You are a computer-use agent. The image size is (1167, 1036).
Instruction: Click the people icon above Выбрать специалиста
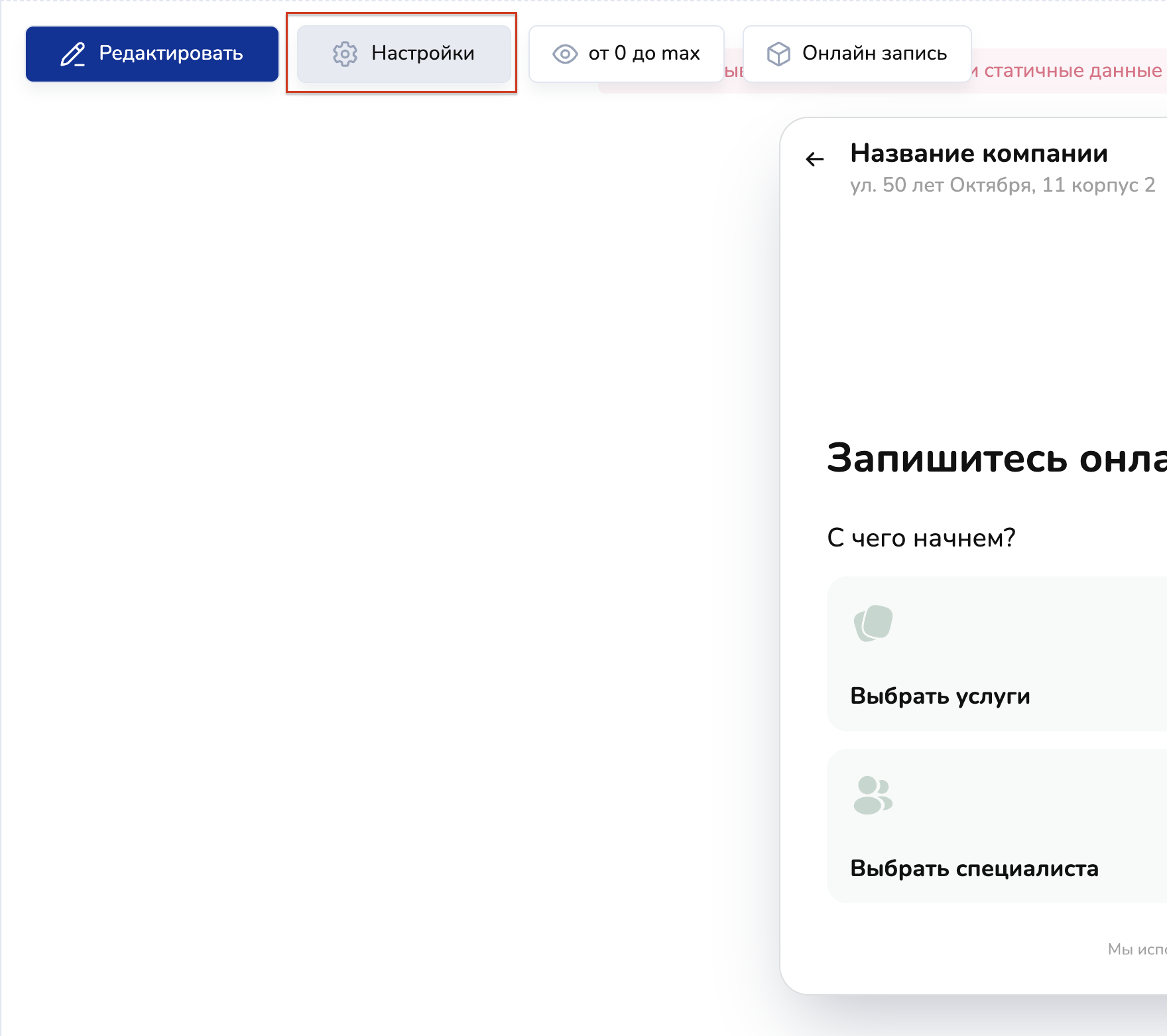873,795
